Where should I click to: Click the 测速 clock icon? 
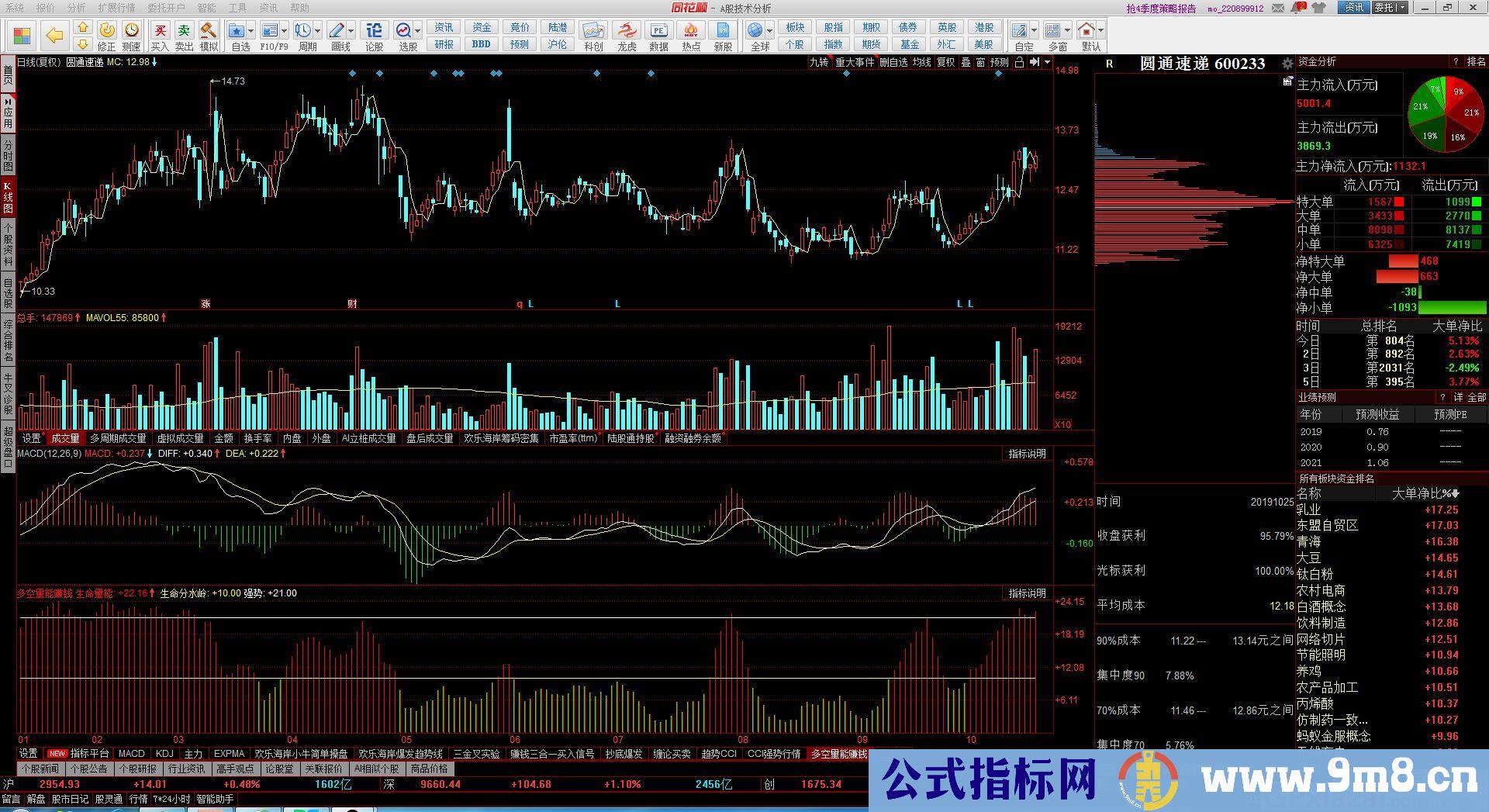[132, 30]
